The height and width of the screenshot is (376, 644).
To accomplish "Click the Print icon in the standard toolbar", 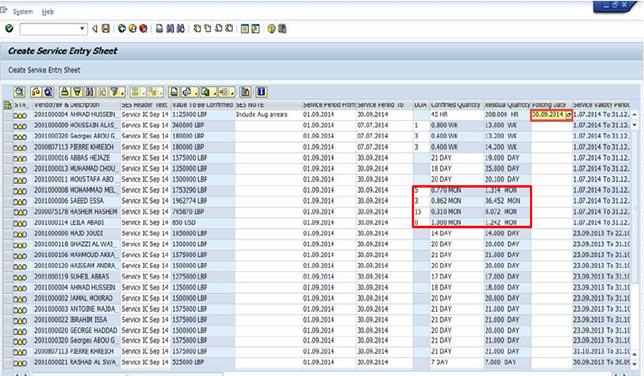I will click(x=159, y=28).
